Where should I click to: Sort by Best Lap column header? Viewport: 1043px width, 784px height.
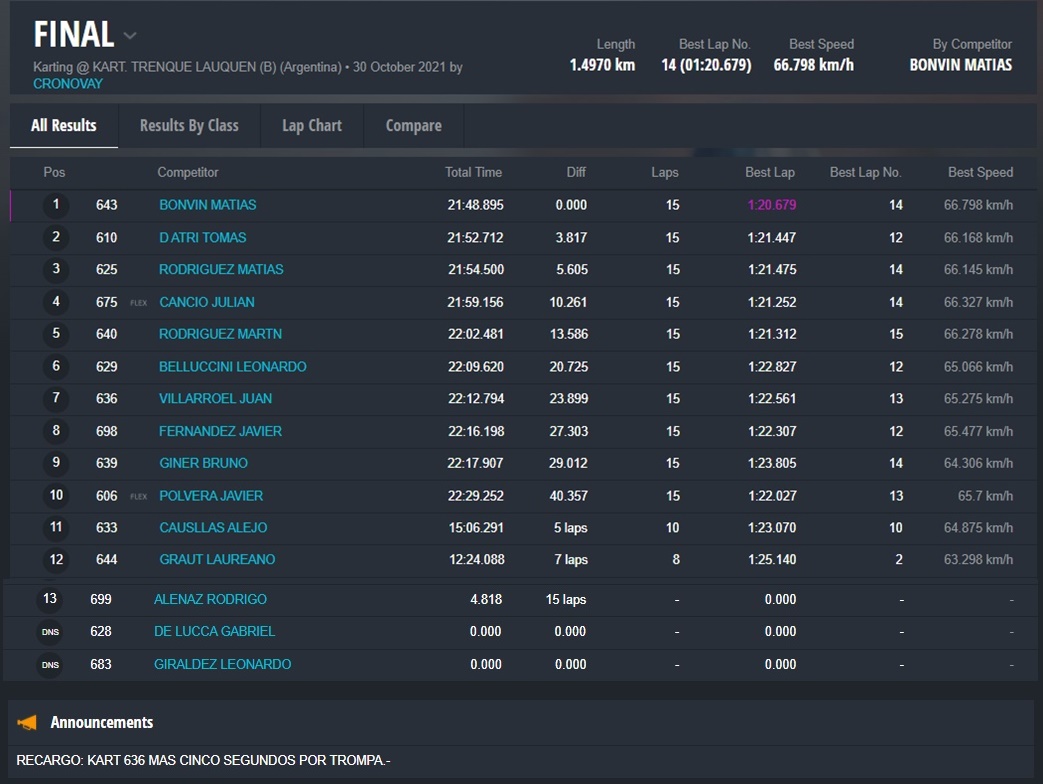tap(769, 173)
